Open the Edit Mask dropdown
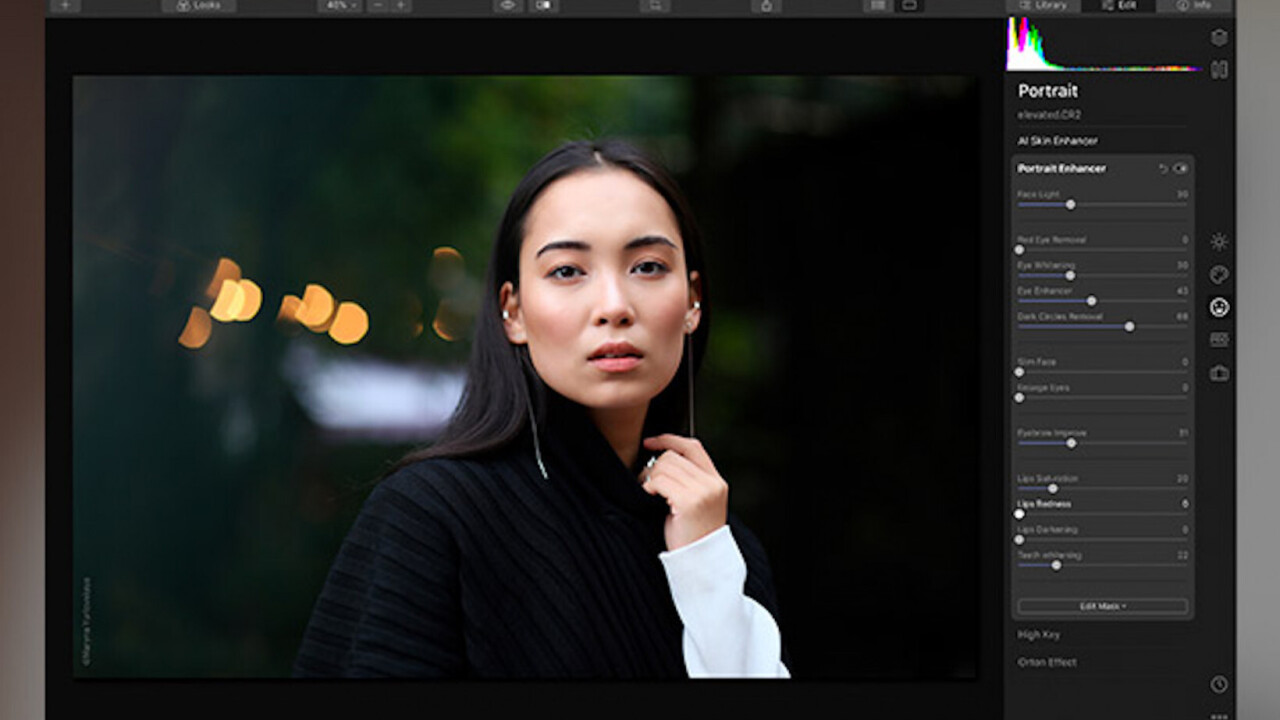The image size is (1280, 720). (1102, 606)
